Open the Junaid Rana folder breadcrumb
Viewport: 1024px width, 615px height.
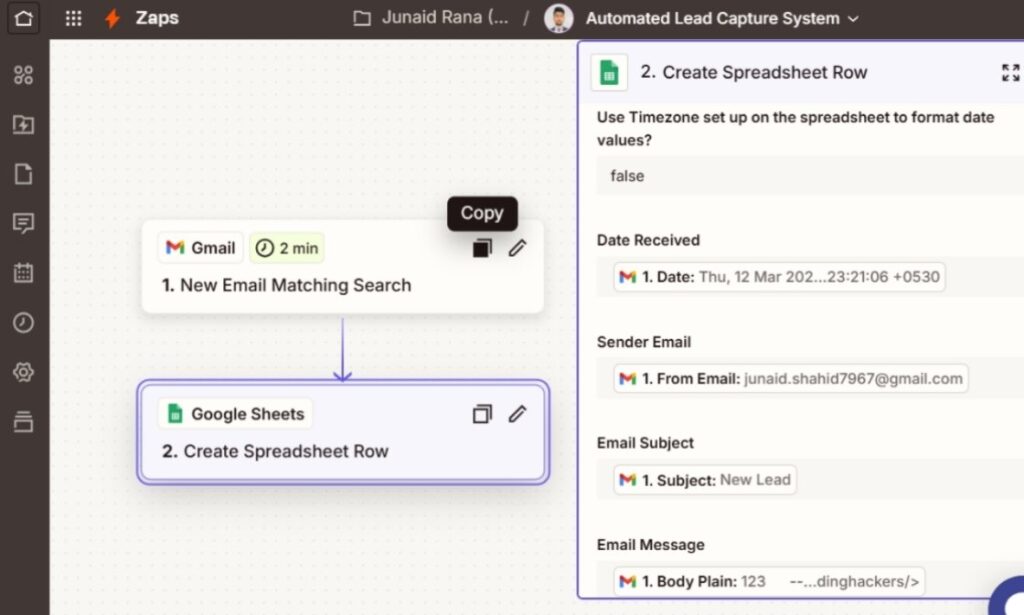pyautogui.click(x=431, y=18)
